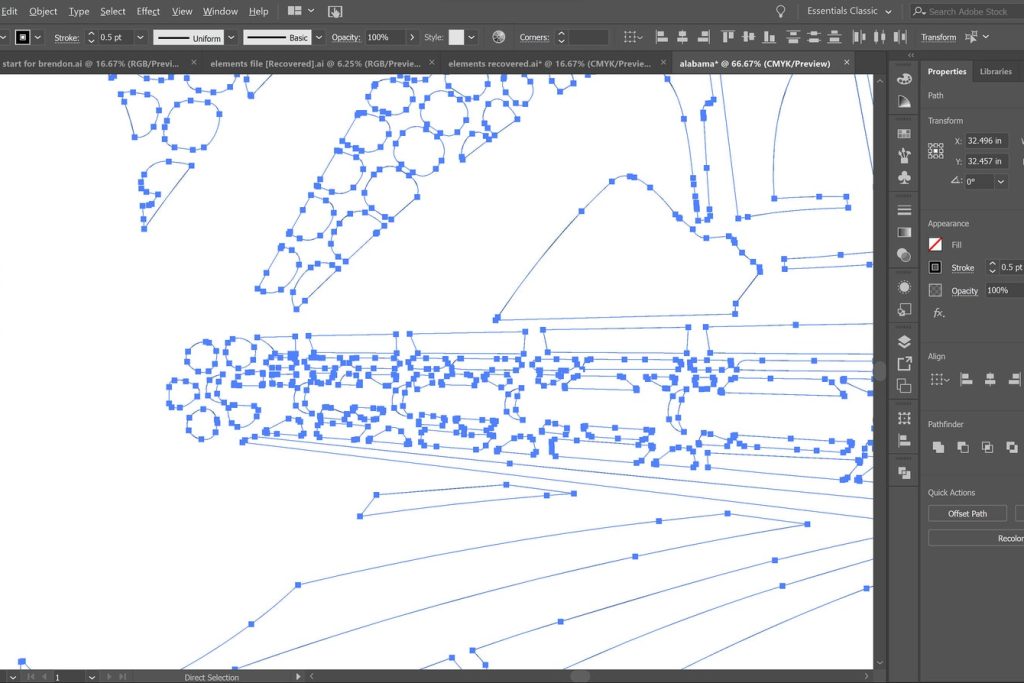Image resolution: width=1024 pixels, height=683 pixels.
Task: Click Properties panel Horizontal Align Center
Action: pyautogui.click(x=990, y=379)
